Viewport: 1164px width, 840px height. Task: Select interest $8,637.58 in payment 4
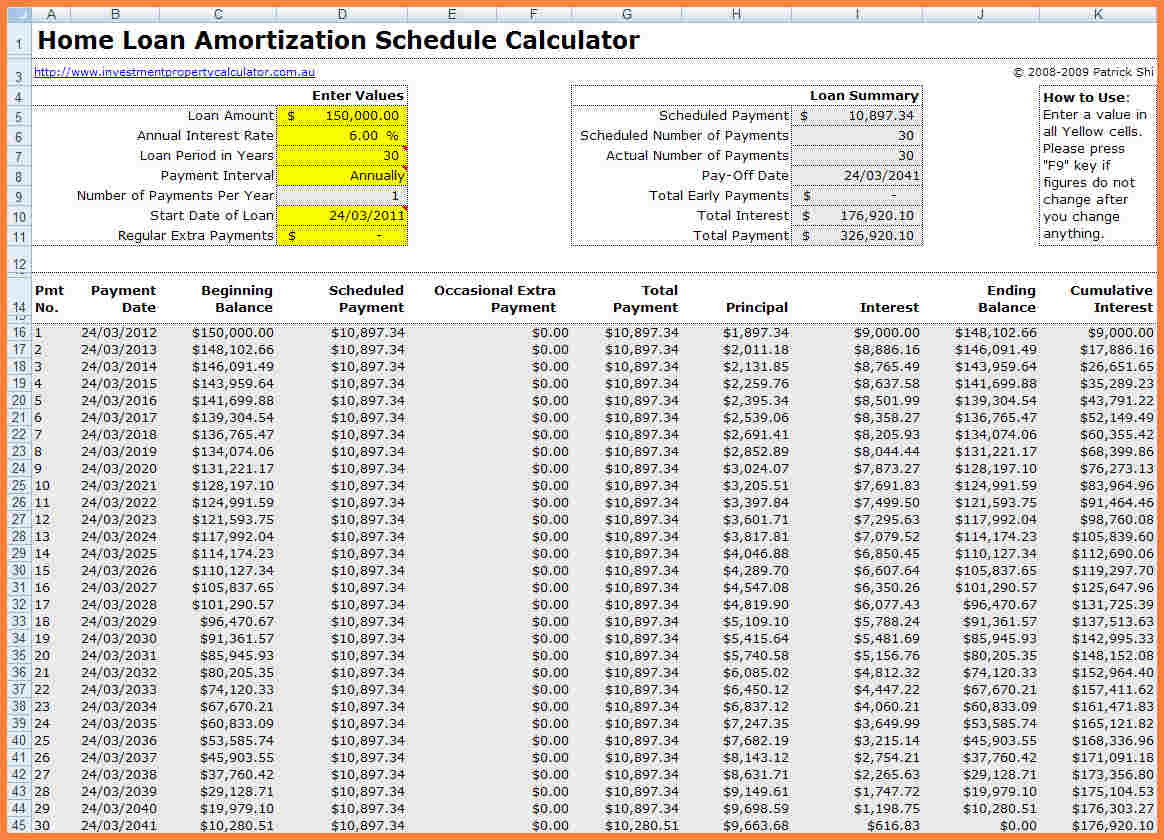coord(886,384)
